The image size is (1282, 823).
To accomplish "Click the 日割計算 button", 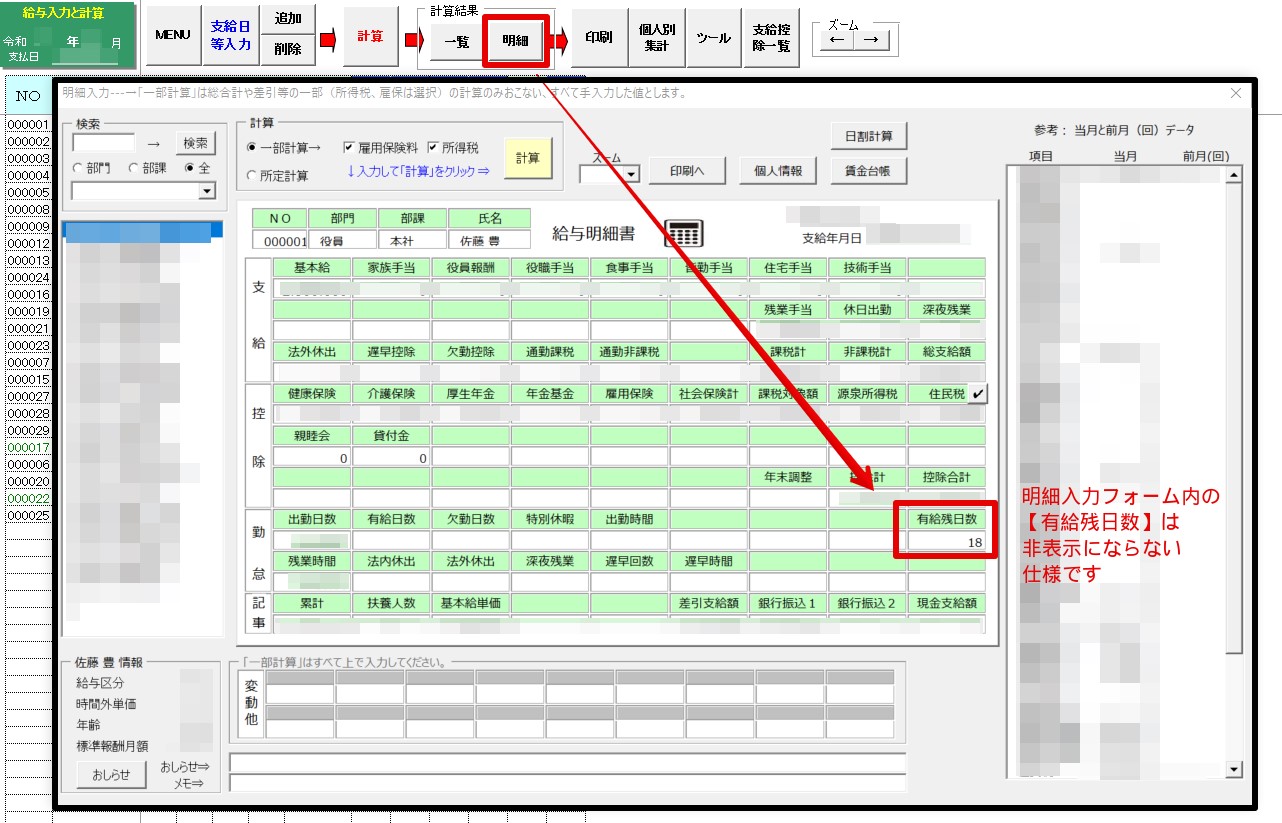I will pos(867,136).
